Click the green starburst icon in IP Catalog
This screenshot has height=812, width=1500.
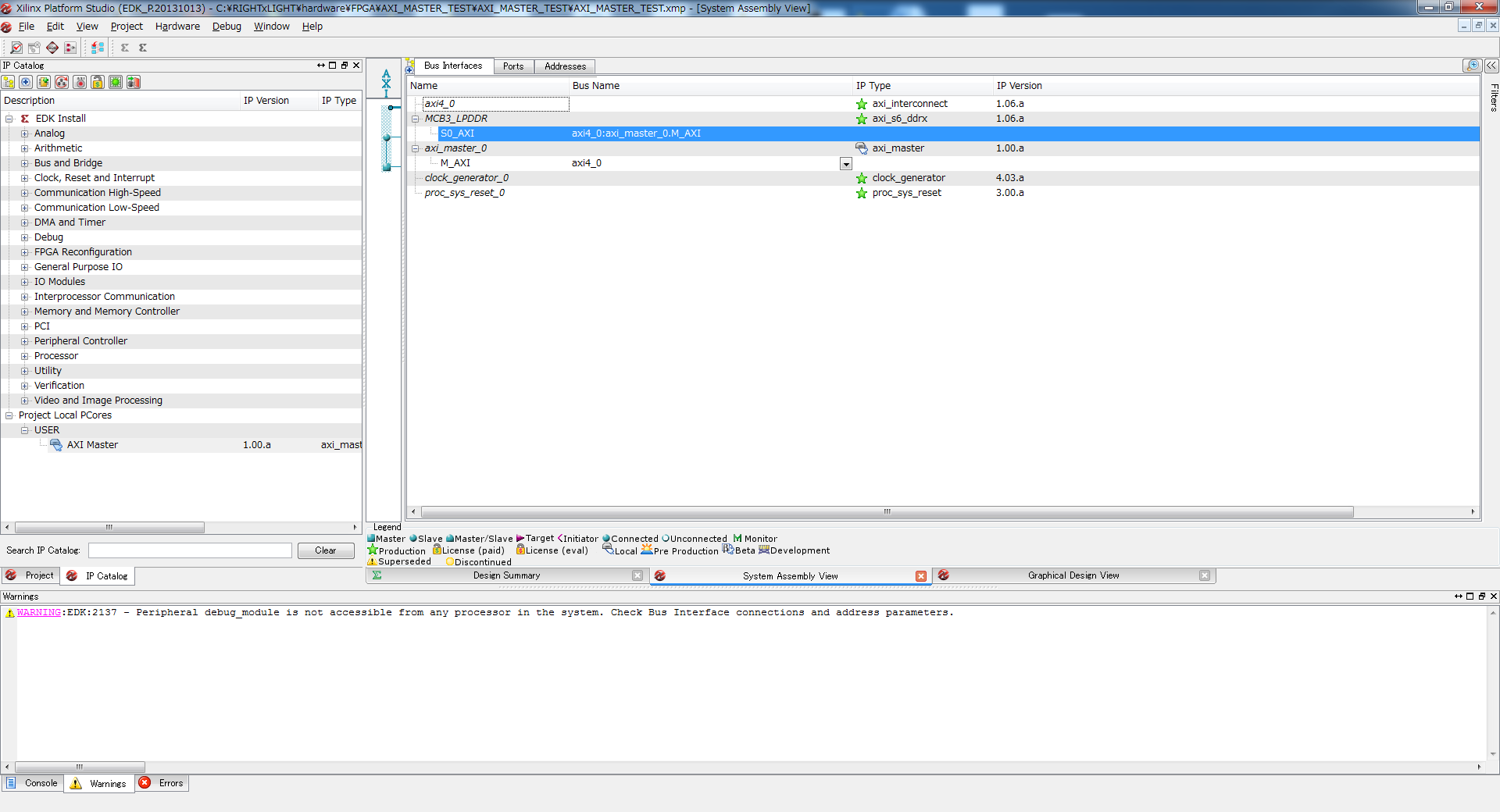tap(116, 82)
